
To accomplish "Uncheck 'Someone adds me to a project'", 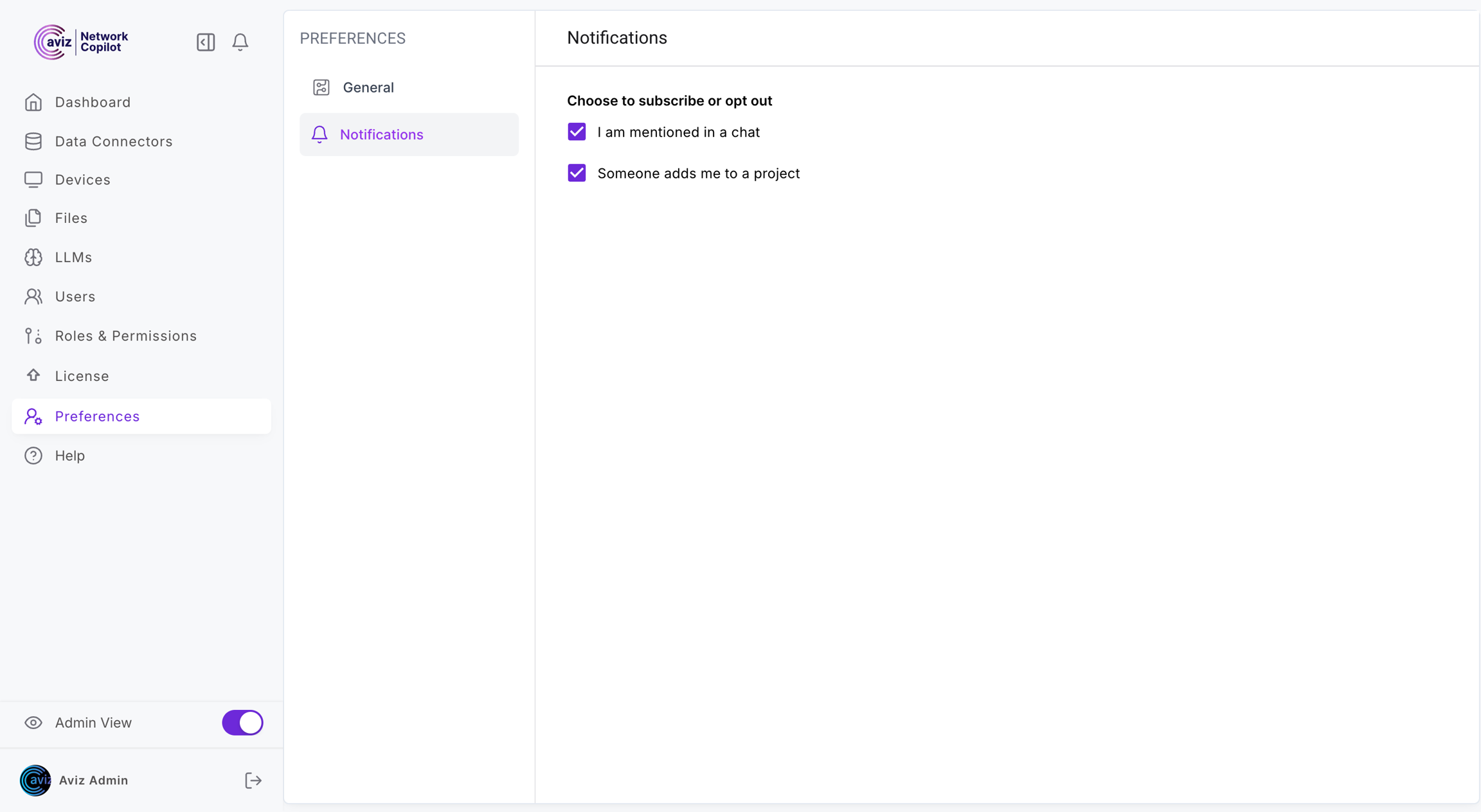I will [x=577, y=173].
